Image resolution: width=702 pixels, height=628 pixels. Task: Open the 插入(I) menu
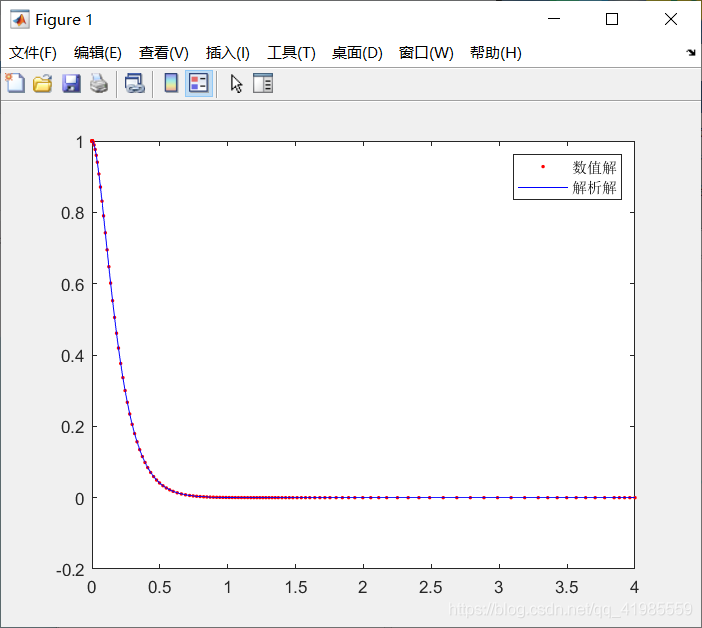(x=227, y=53)
